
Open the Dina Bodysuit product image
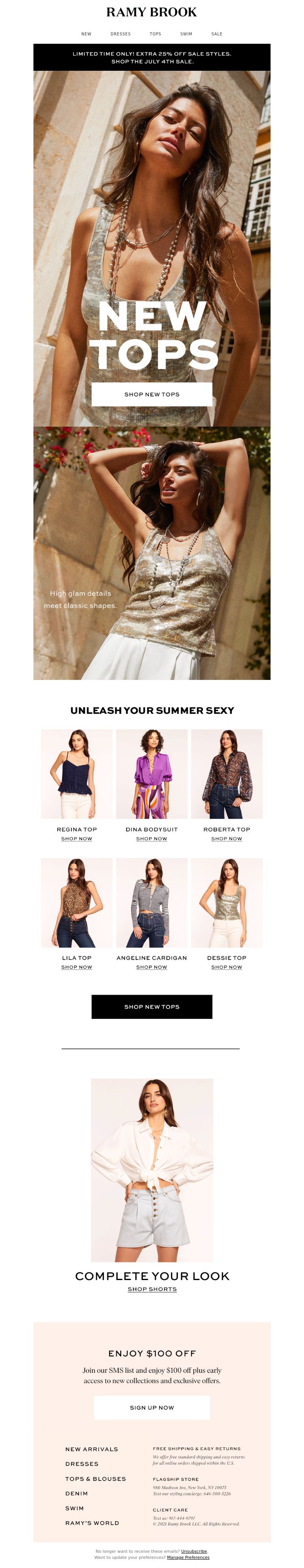151,774
